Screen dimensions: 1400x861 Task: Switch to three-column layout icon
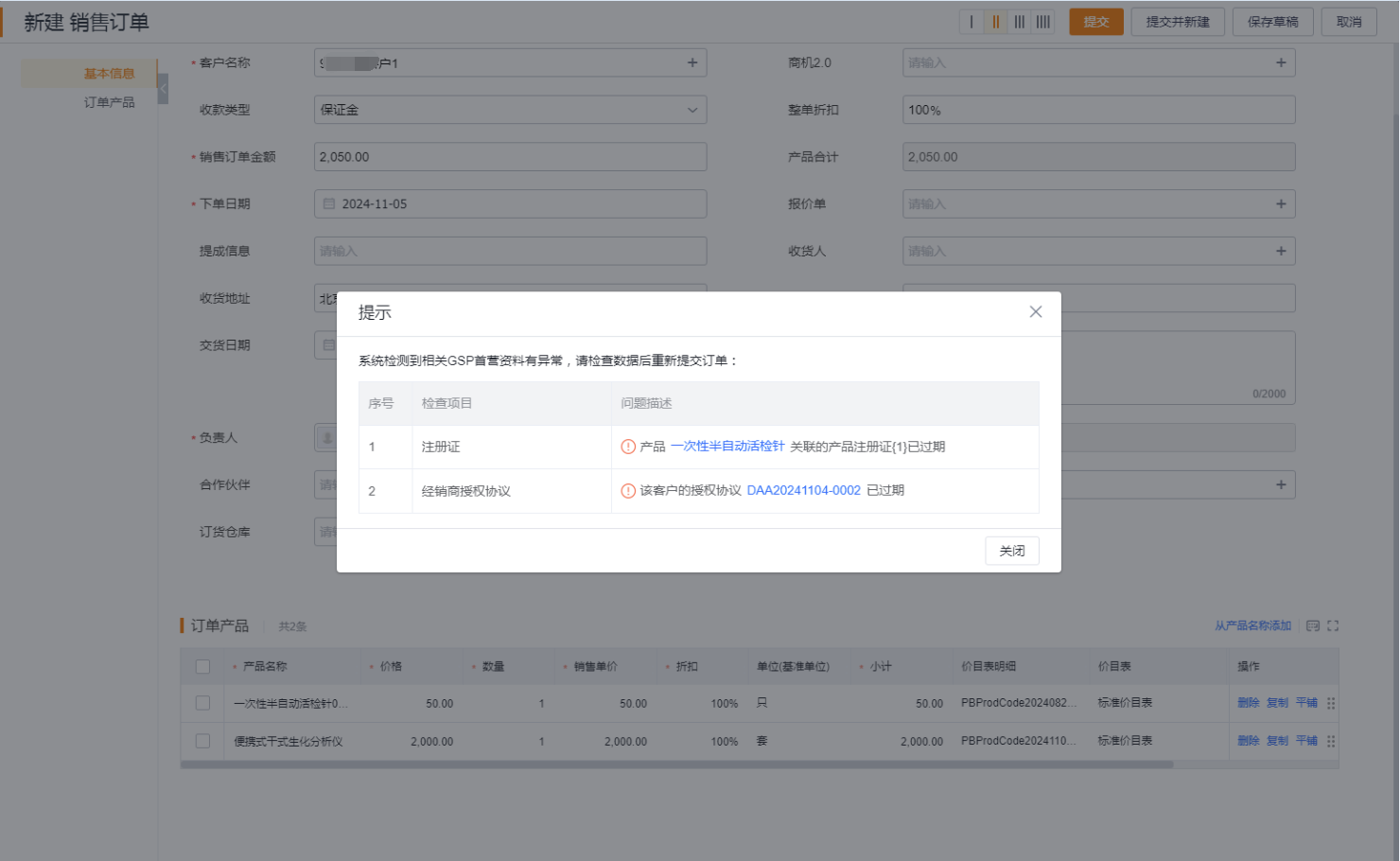click(x=1019, y=22)
